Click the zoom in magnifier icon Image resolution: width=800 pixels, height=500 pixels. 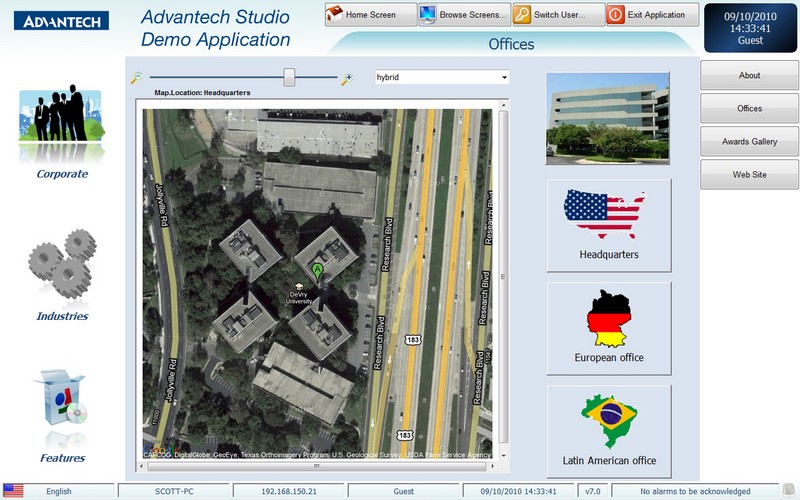click(x=347, y=79)
